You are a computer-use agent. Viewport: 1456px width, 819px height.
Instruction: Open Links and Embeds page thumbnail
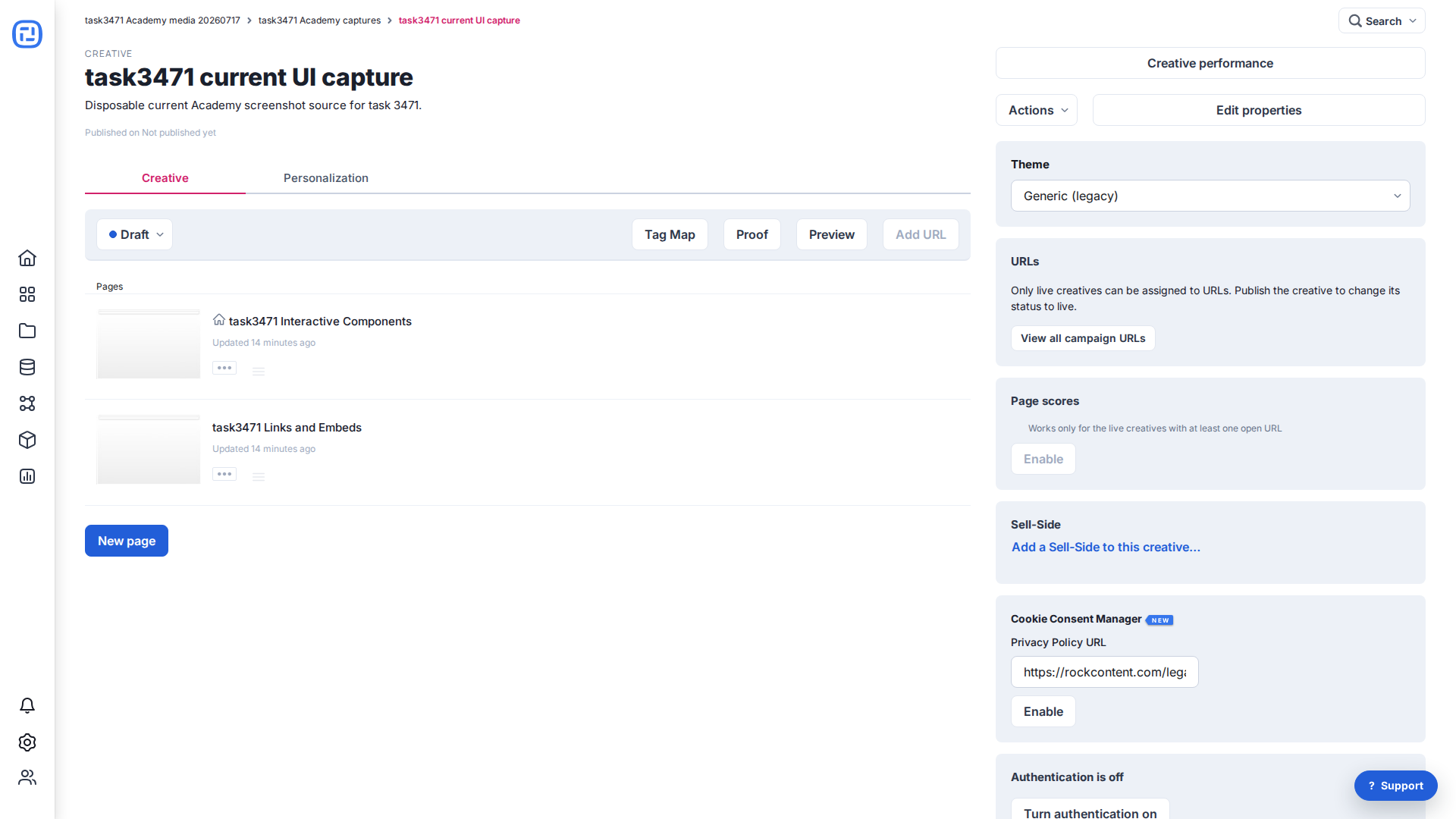[149, 450]
